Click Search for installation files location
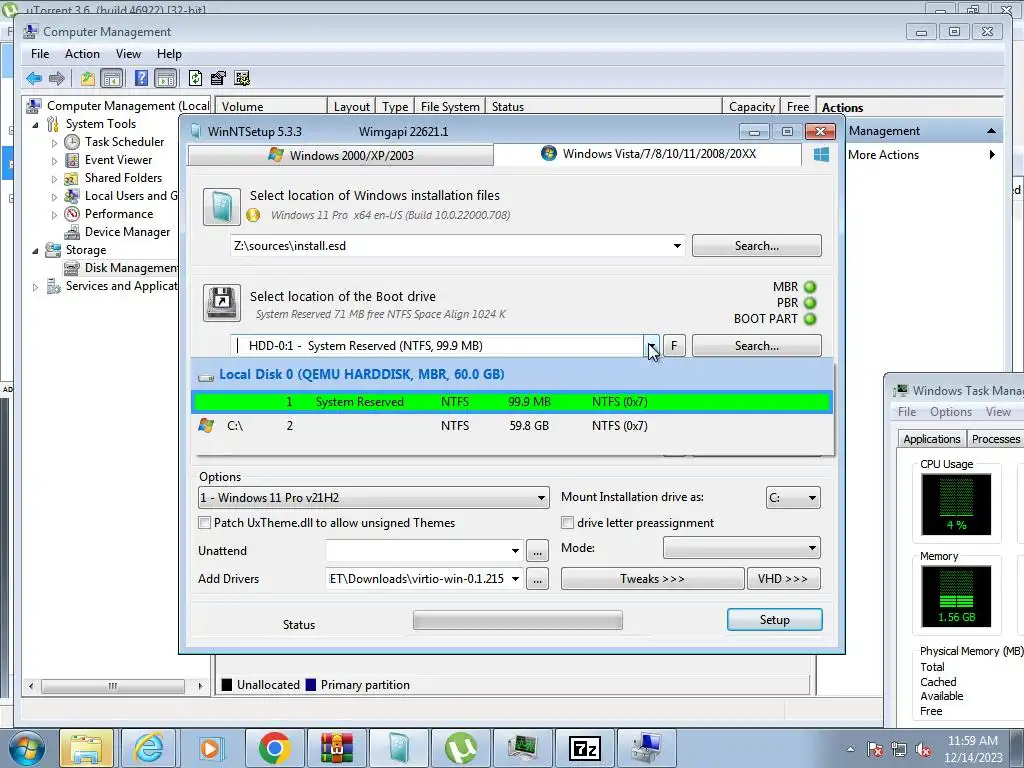 coord(756,246)
